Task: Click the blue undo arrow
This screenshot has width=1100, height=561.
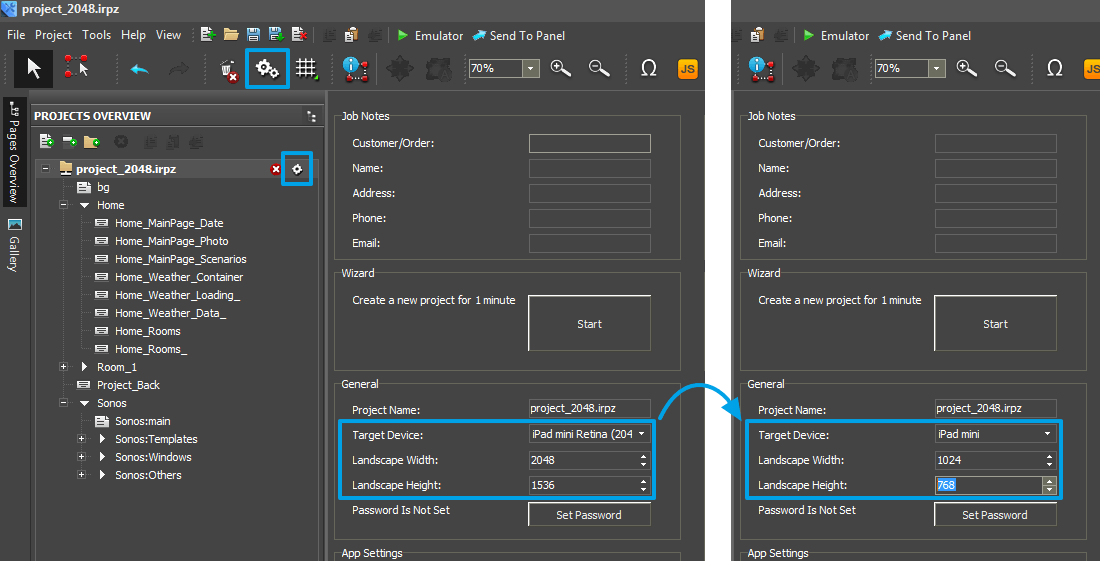Action: point(139,68)
